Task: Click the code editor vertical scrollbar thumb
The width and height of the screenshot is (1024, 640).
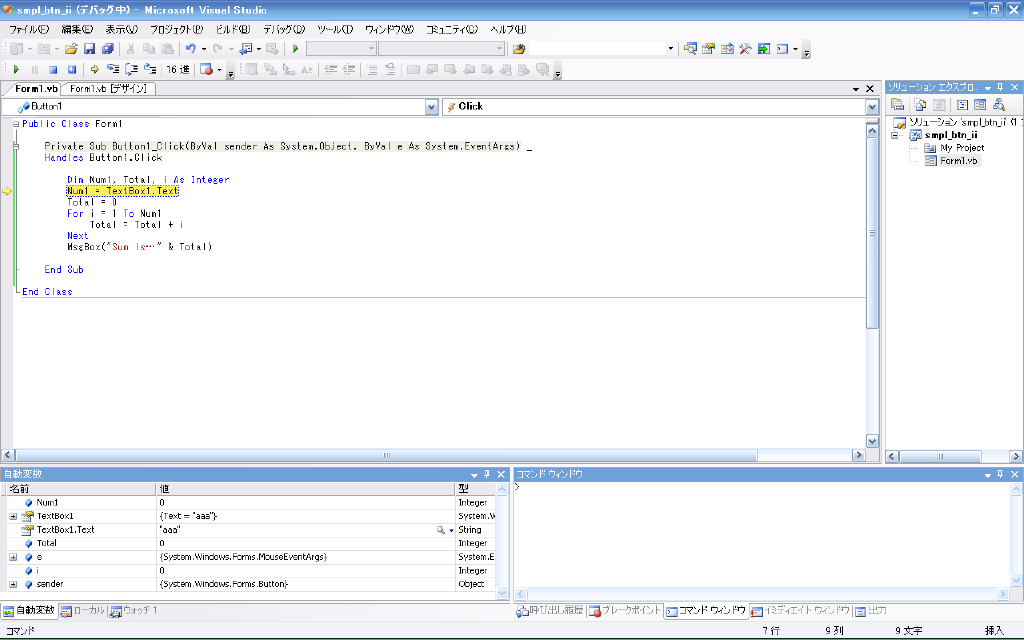Action: click(x=872, y=233)
